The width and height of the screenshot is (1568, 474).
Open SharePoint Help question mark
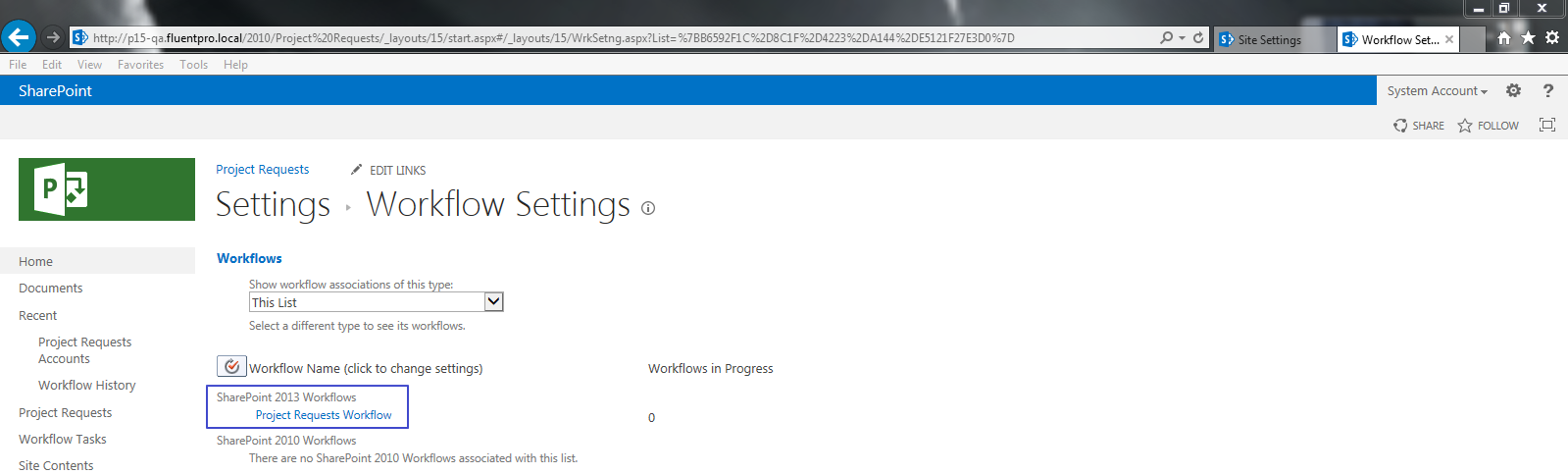pyautogui.click(x=1548, y=90)
